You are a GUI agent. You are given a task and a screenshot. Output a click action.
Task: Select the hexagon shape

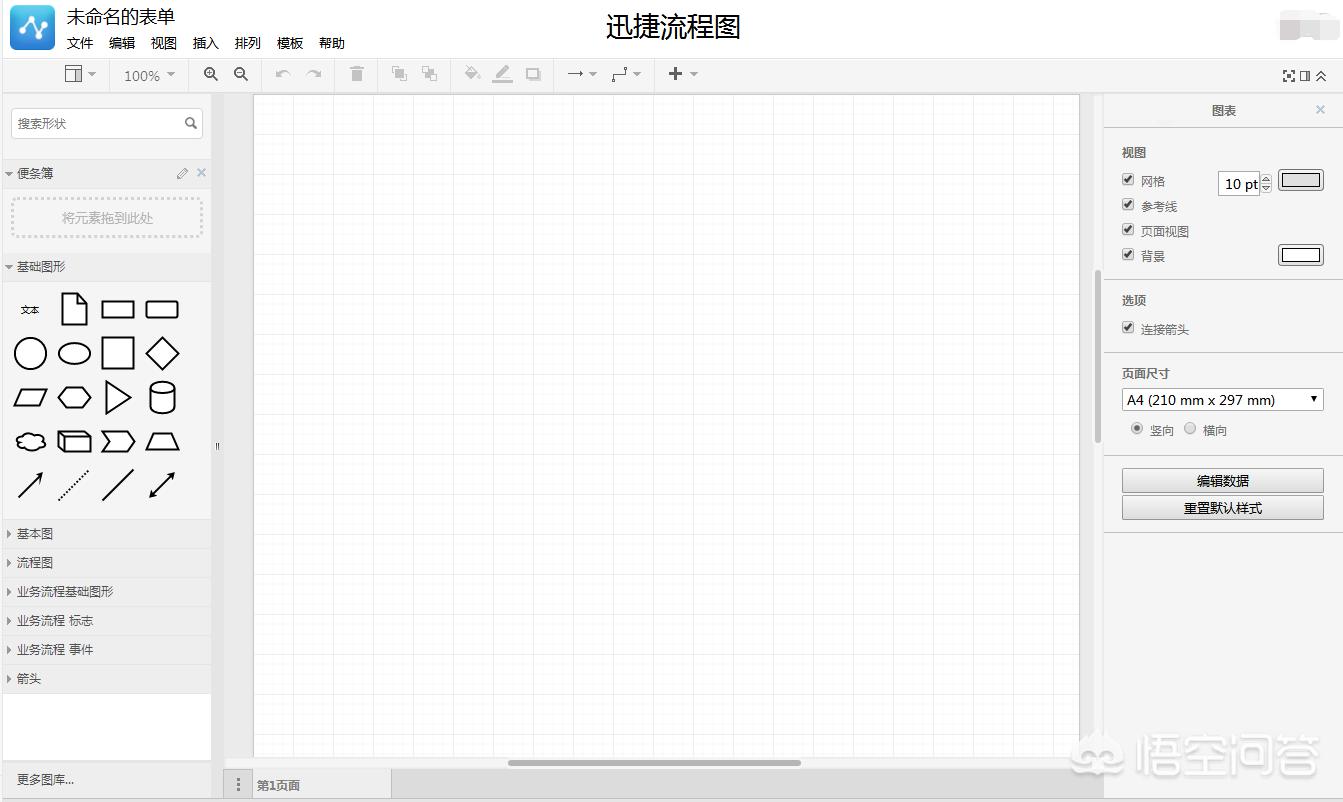pyautogui.click(x=74, y=398)
